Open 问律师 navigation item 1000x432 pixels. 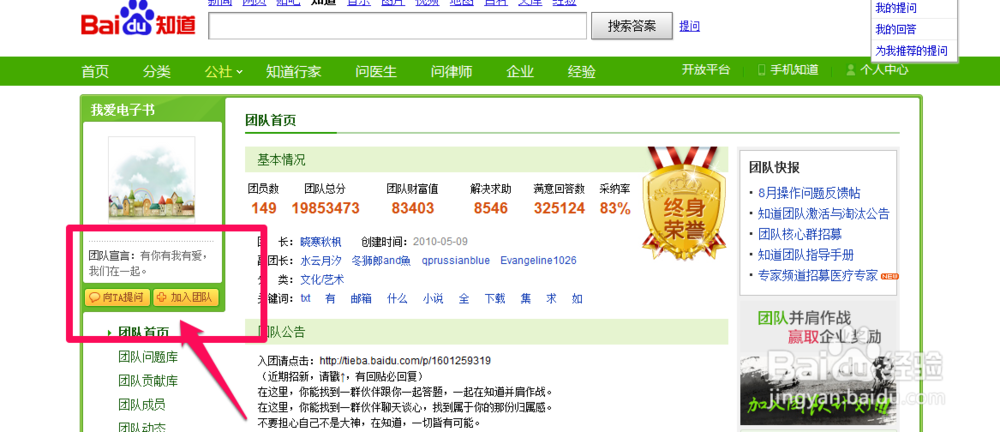click(x=452, y=71)
